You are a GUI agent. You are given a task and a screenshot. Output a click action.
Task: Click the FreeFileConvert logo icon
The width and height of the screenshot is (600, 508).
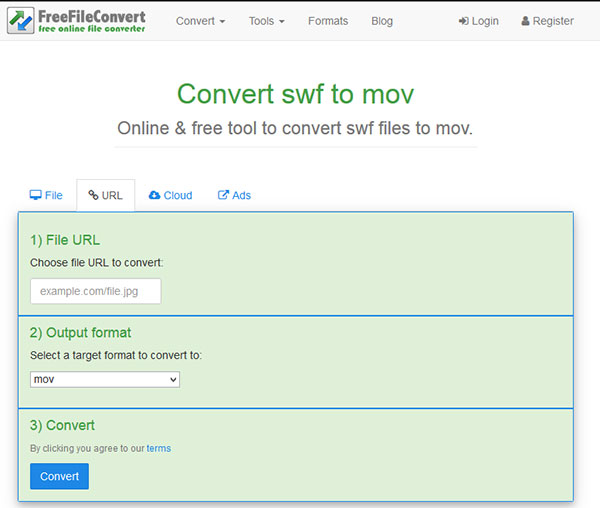(x=21, y=20)
